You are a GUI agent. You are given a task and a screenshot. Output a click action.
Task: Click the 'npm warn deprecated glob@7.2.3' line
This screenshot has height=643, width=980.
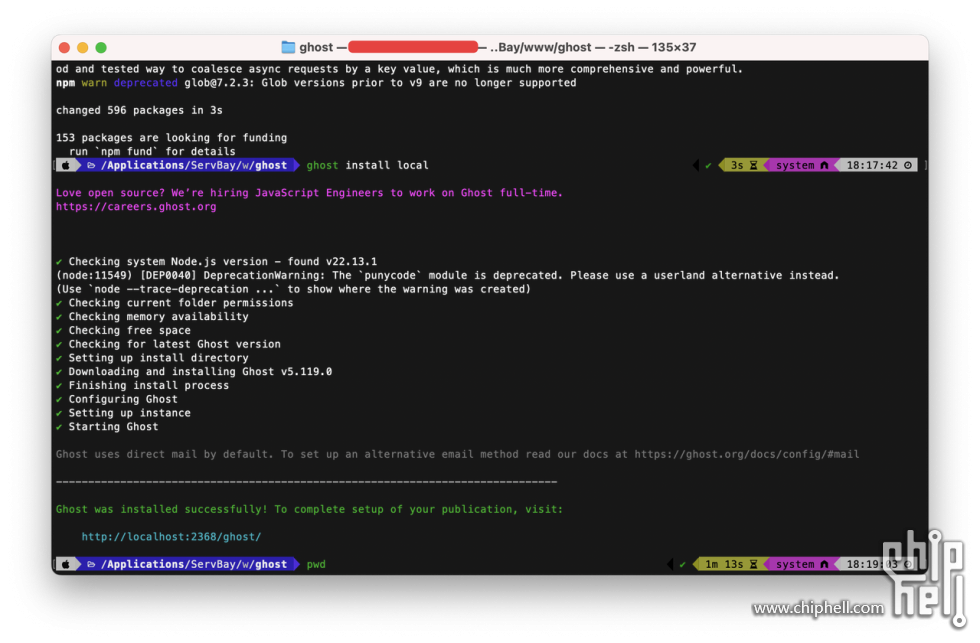pos(316,83)
